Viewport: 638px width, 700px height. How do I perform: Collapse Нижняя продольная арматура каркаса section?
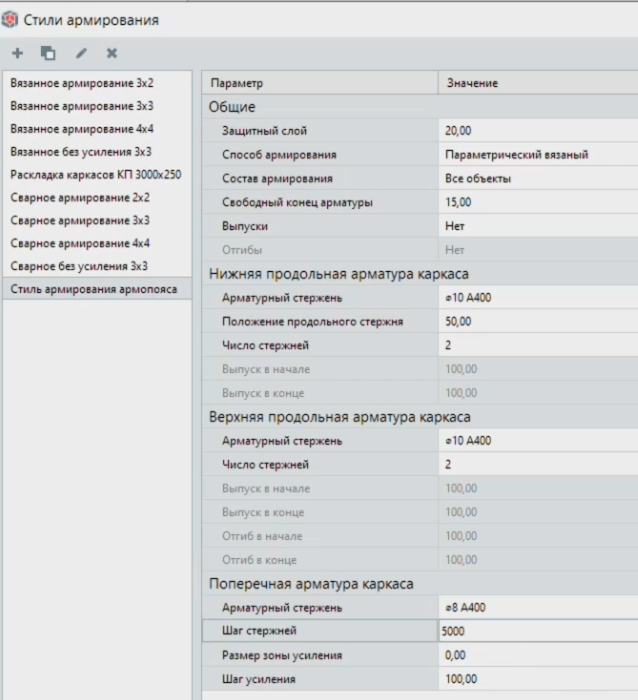pos(420,274)
